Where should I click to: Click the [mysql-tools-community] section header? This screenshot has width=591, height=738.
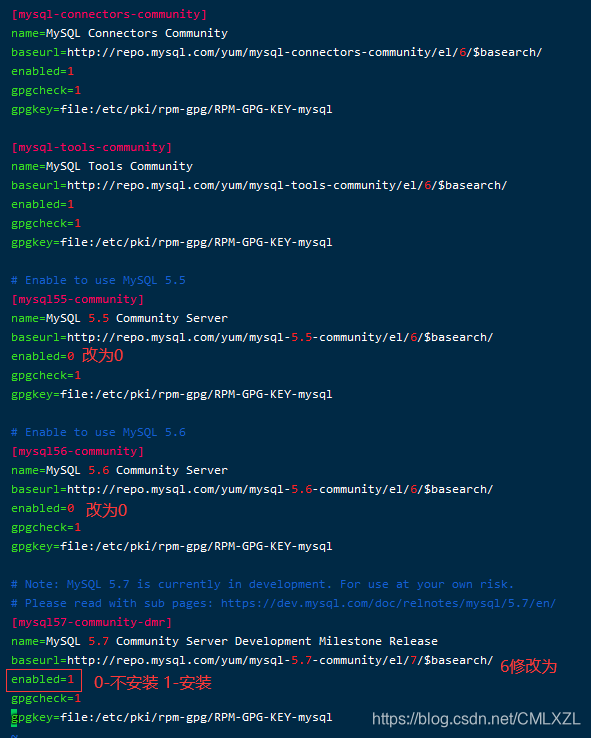pos(91,147)
